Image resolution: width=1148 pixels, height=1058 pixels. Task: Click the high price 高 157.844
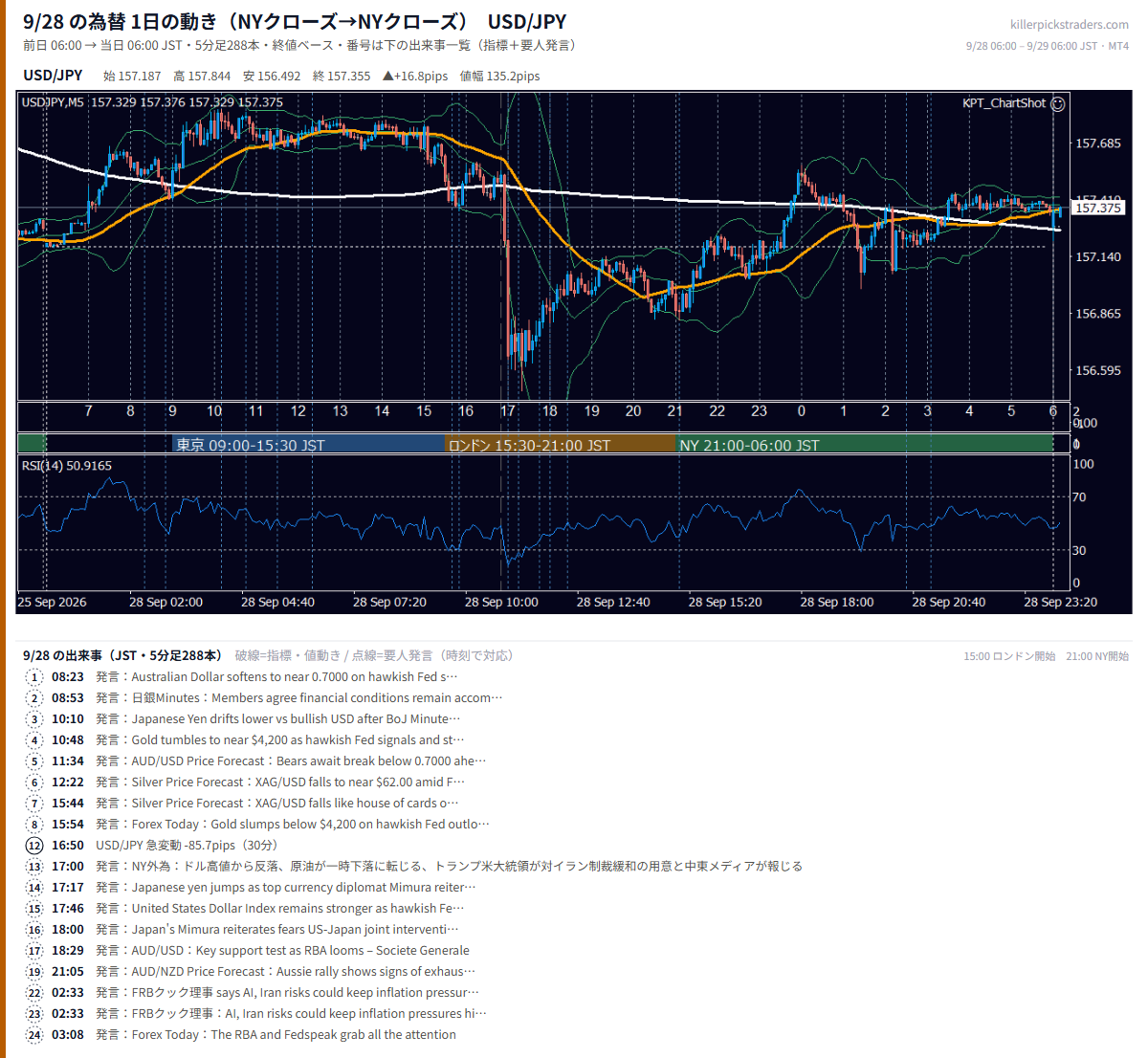(202, 77)
